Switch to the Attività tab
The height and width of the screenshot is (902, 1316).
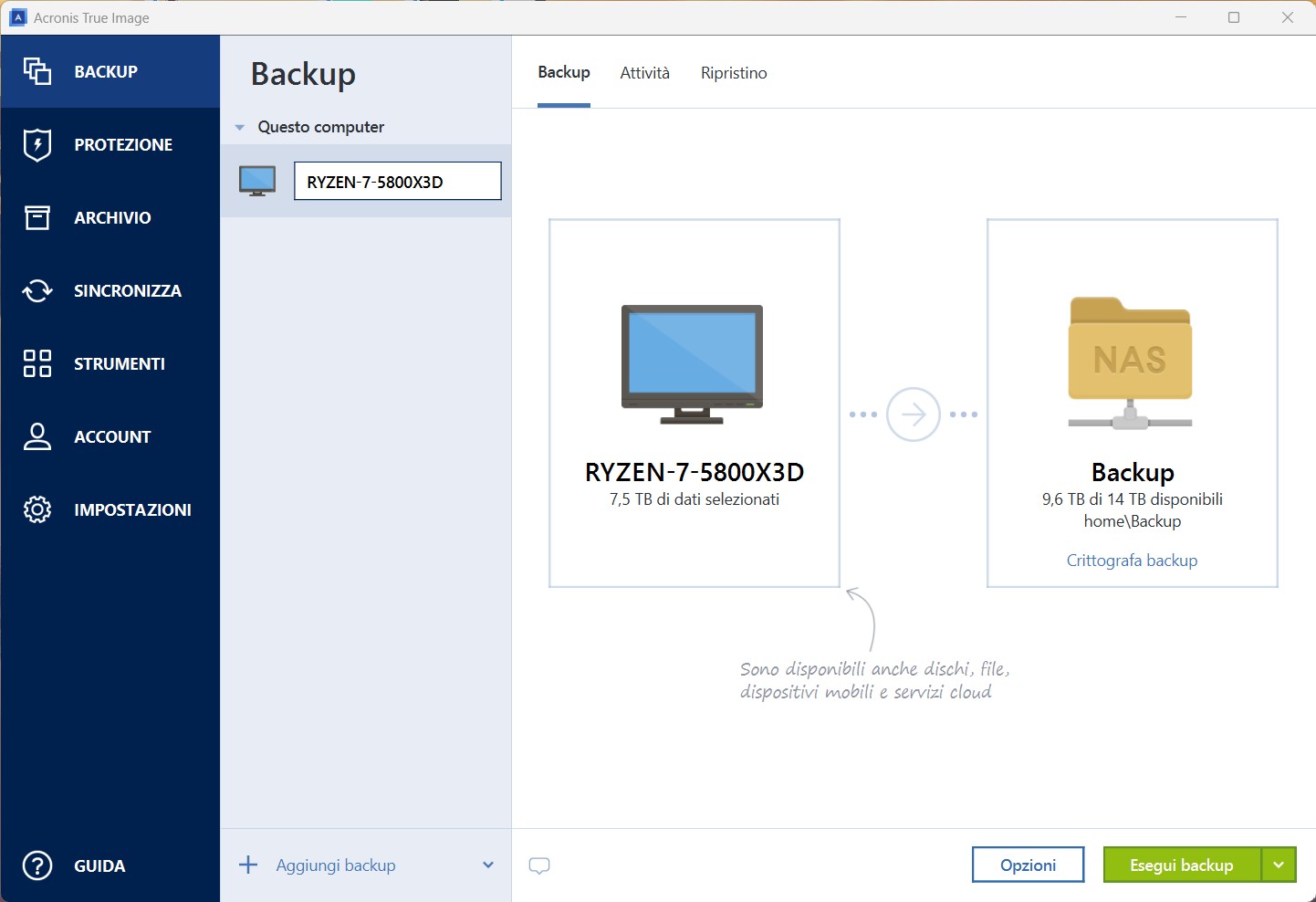644,73
